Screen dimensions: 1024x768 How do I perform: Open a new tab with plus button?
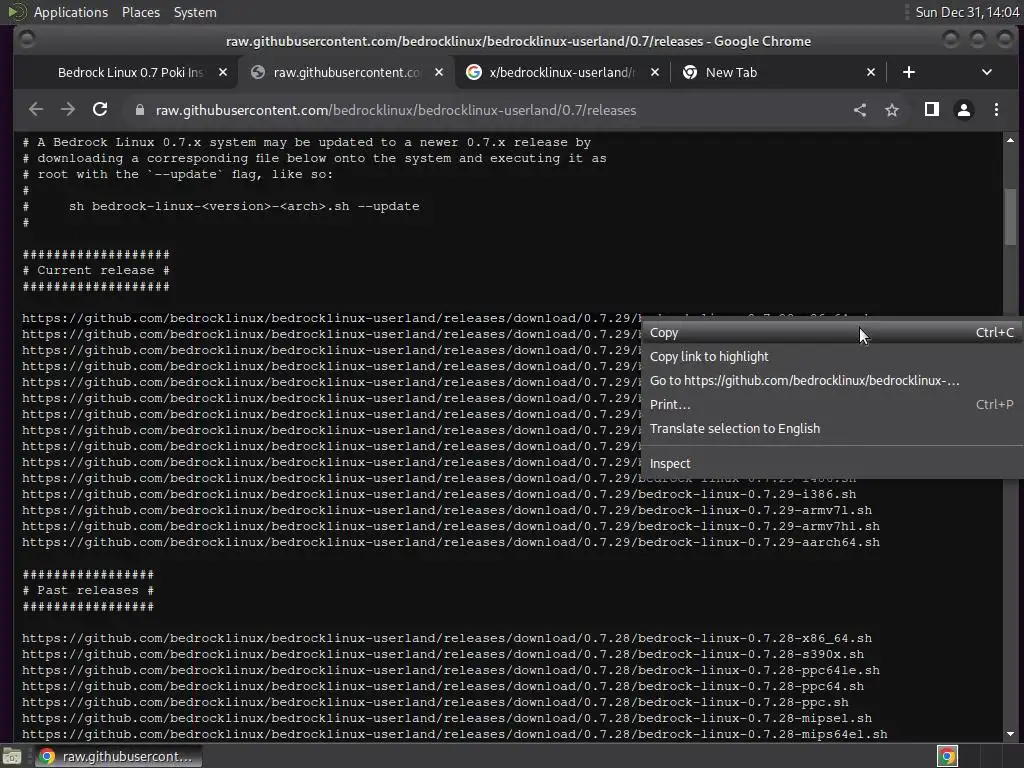click(908, 72)
